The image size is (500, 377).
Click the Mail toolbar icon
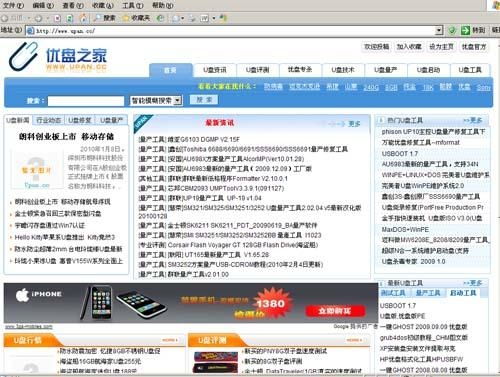pos(176,18)
